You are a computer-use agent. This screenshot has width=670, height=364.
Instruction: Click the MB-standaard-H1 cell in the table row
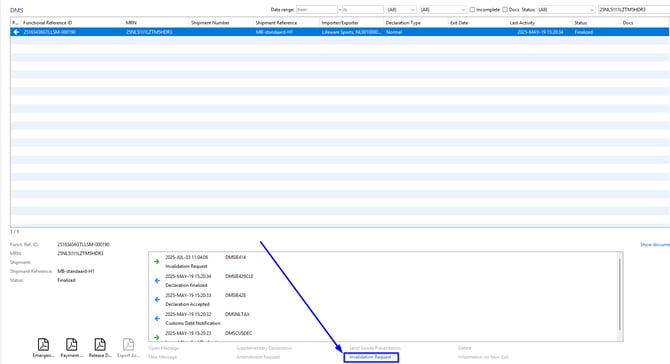(274, 32)
